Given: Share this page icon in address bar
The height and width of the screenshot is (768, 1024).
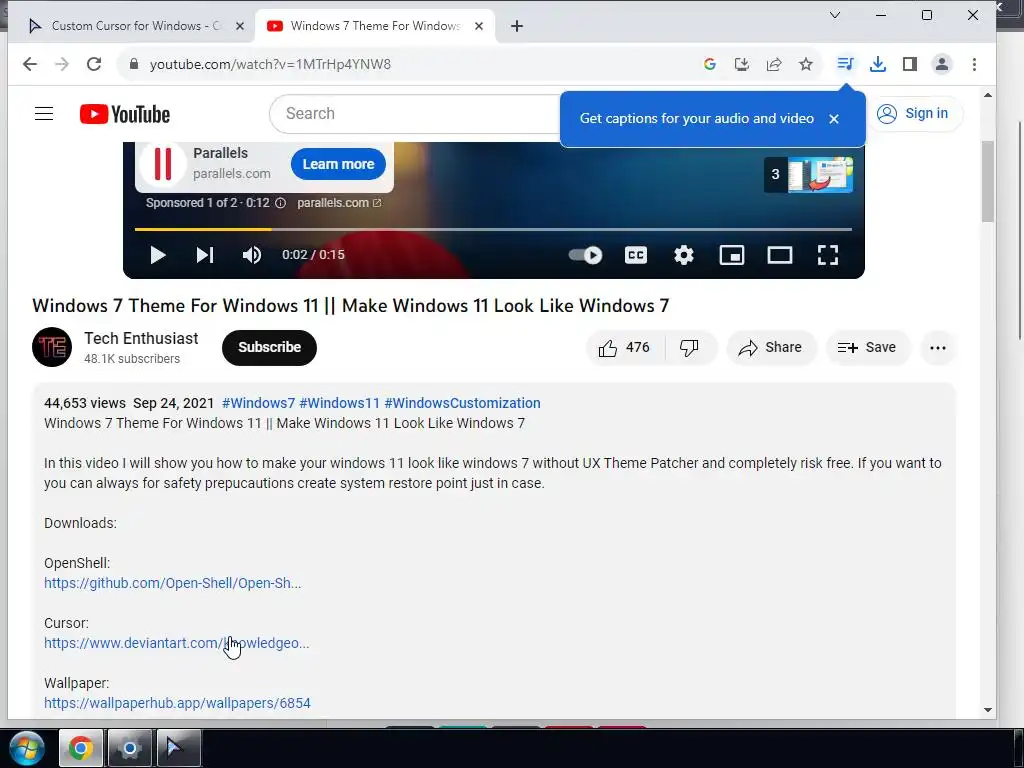Looking at the screenshot, I should [774, 64].
